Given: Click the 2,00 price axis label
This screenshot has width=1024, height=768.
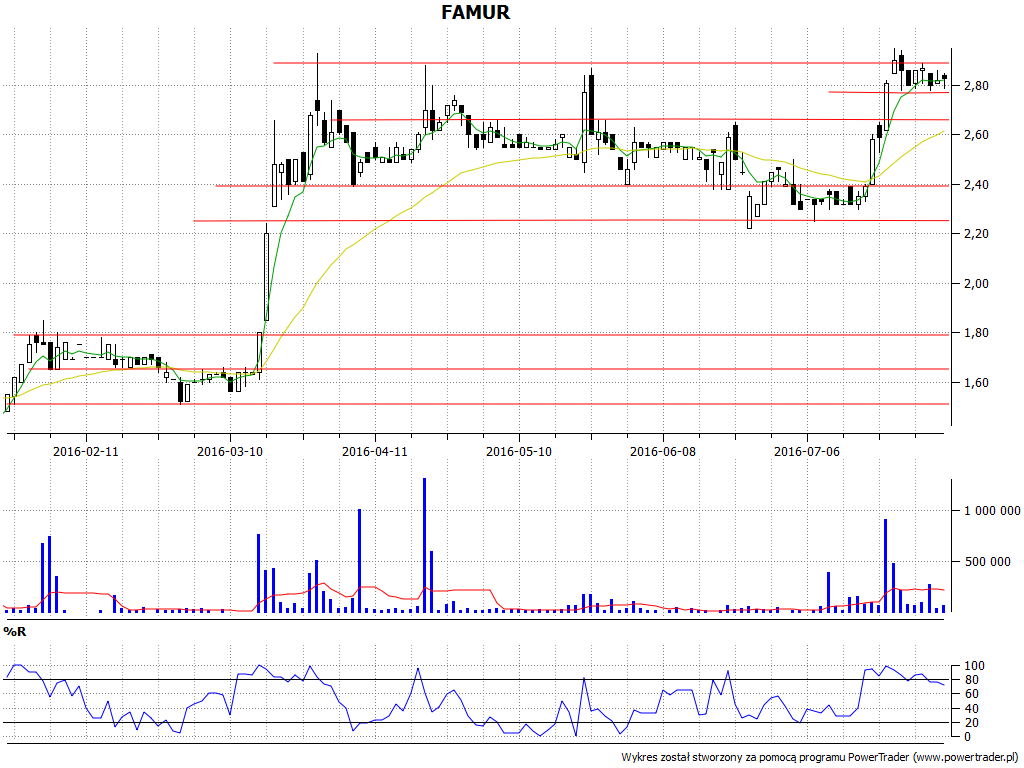Looking at the screenshot, I should click(976, 283).
